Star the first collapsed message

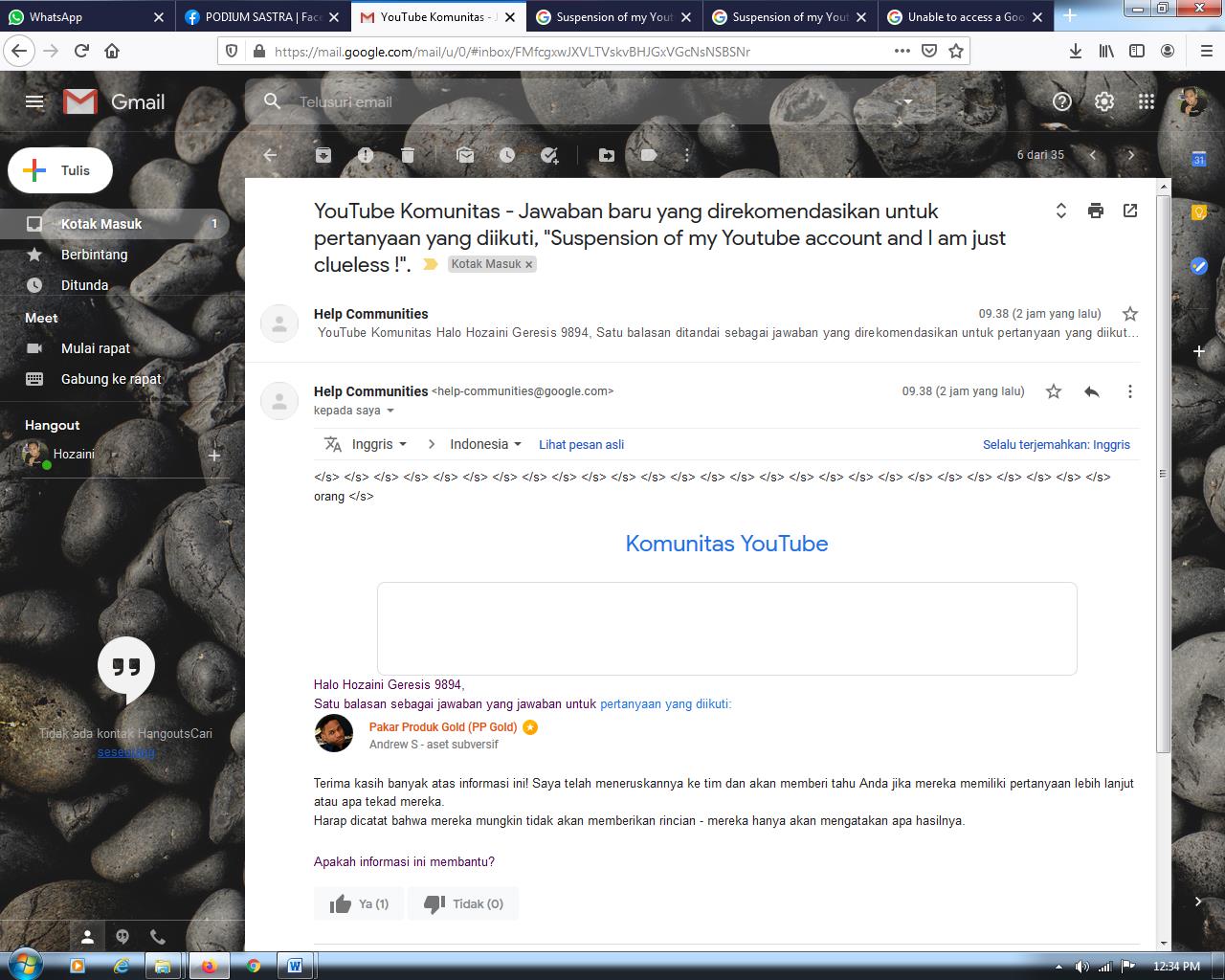click(1130, 314)
